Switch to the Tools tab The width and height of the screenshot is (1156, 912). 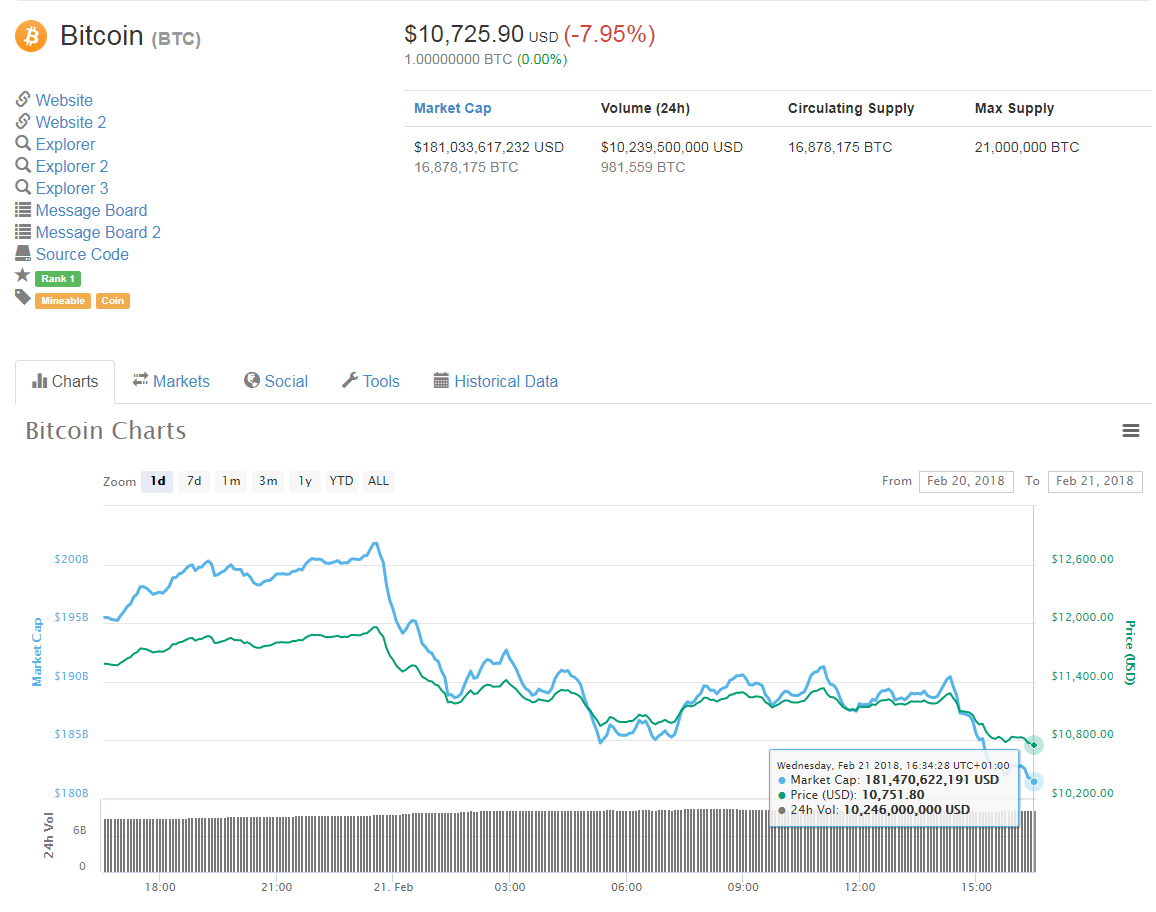point(370,381)
